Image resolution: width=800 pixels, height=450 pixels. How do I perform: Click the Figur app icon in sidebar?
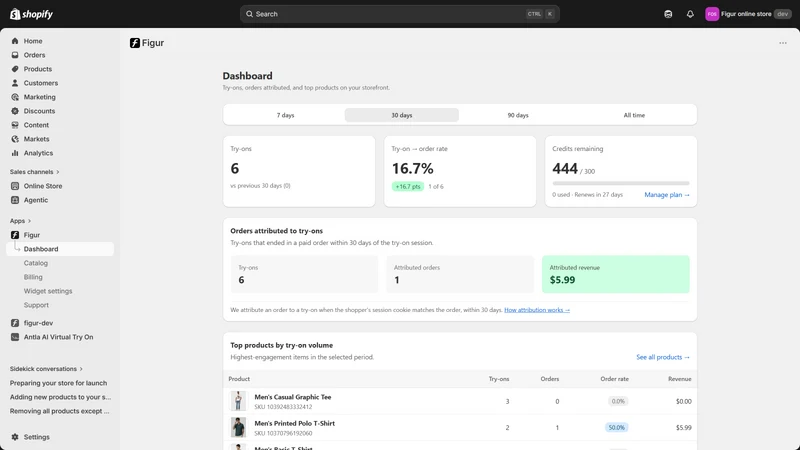(15, 235)
